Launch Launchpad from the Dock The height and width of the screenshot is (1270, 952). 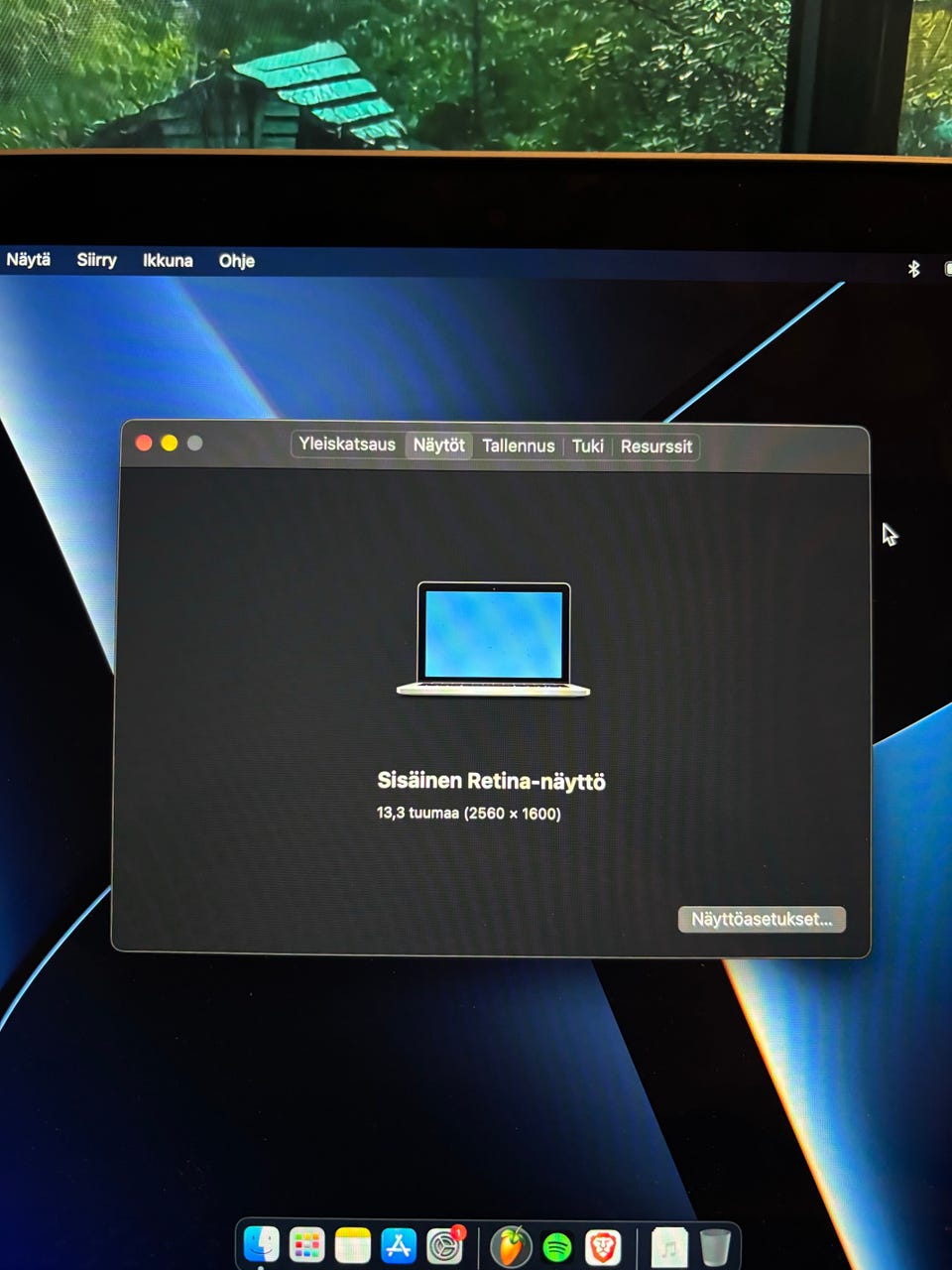(307, 1246)
